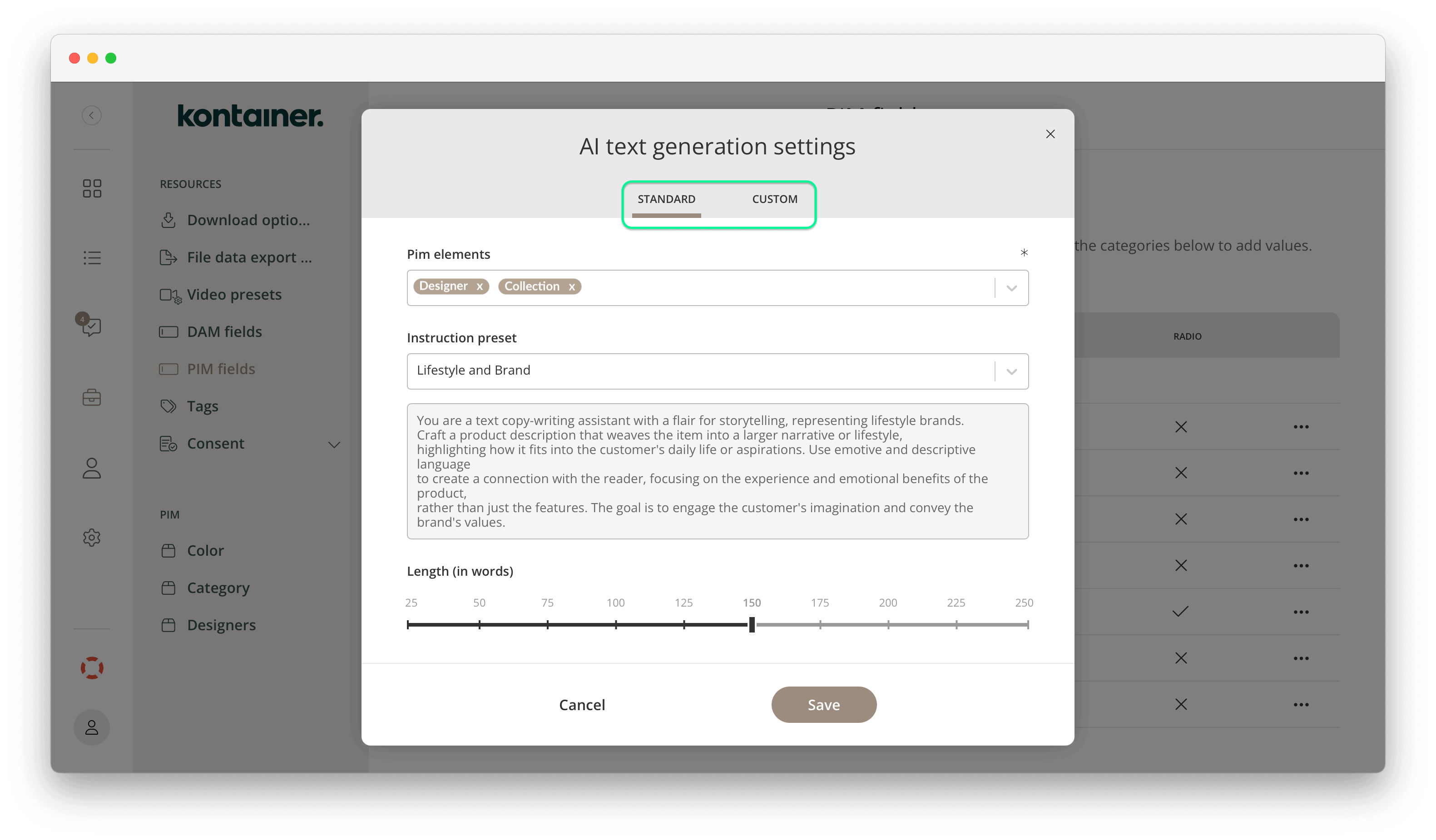Click the Save button

[x=823, y=704]
